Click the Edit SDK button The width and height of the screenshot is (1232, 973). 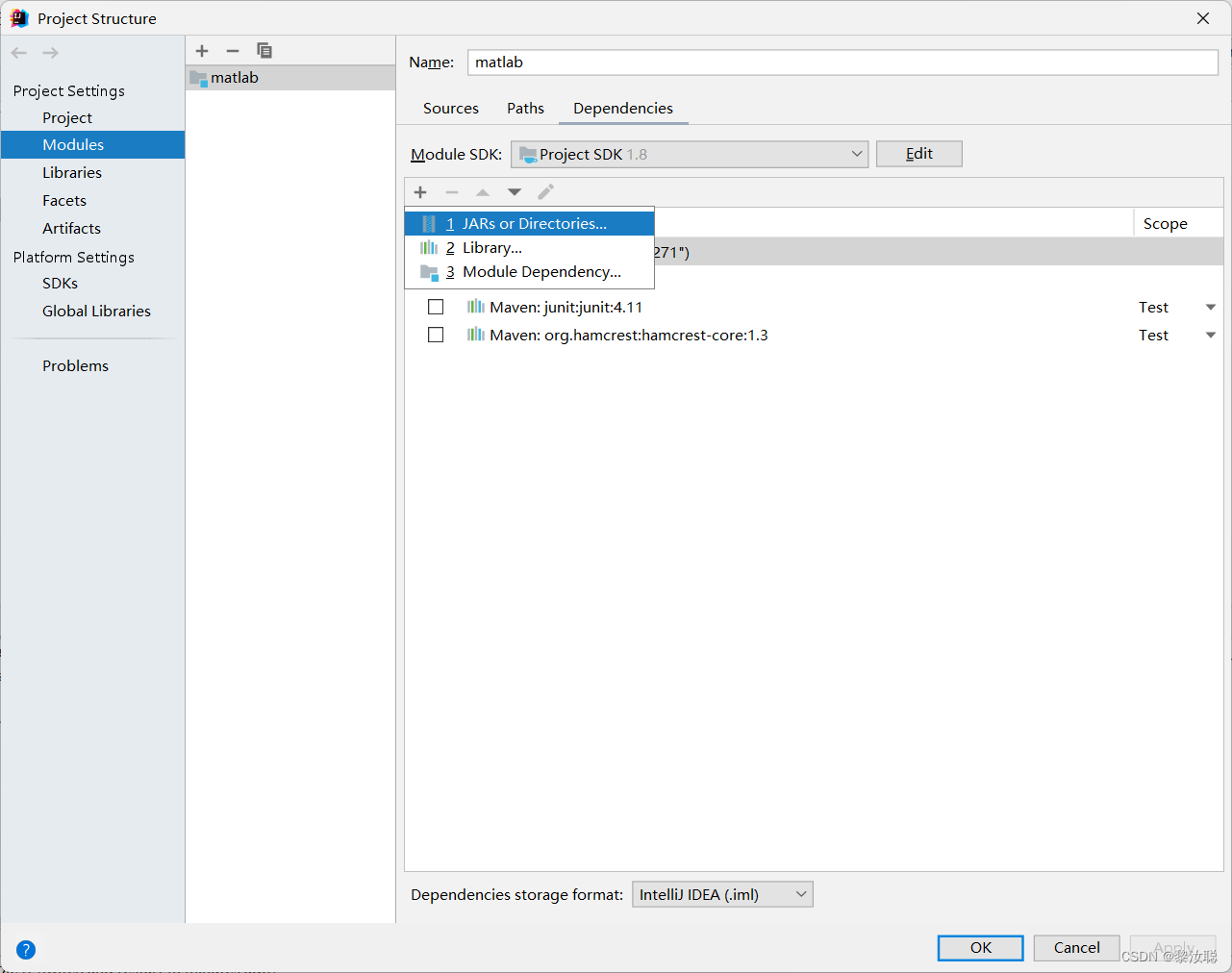tap(919, 154)
